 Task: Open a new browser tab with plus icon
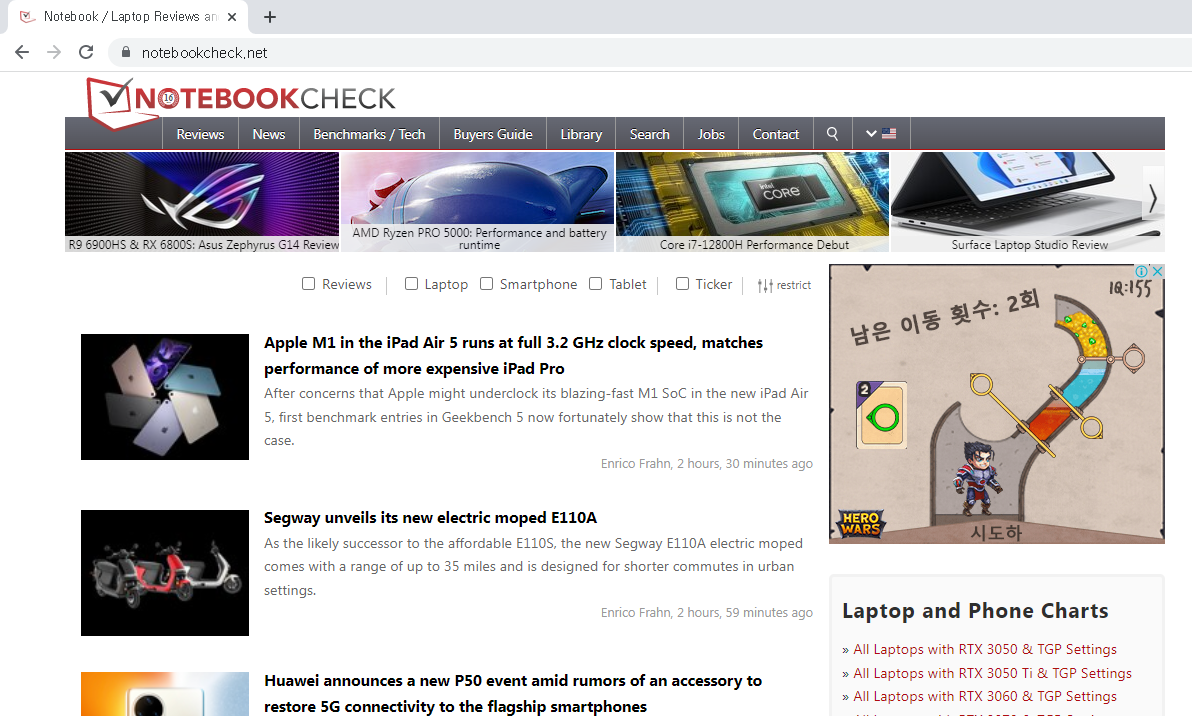coord(270,17)
